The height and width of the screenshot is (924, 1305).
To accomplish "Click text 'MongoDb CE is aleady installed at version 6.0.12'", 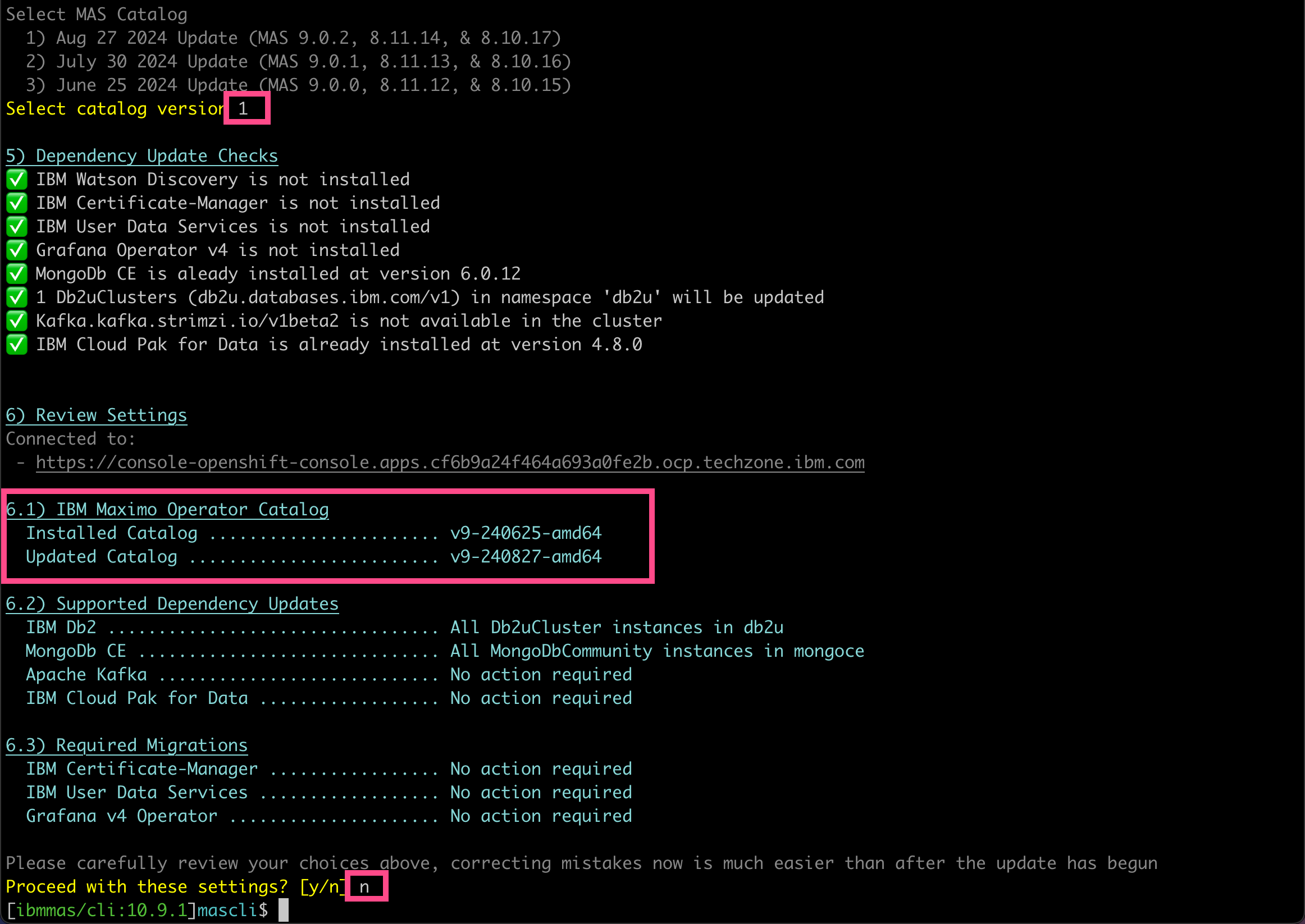I will click(x=279, y=275).
